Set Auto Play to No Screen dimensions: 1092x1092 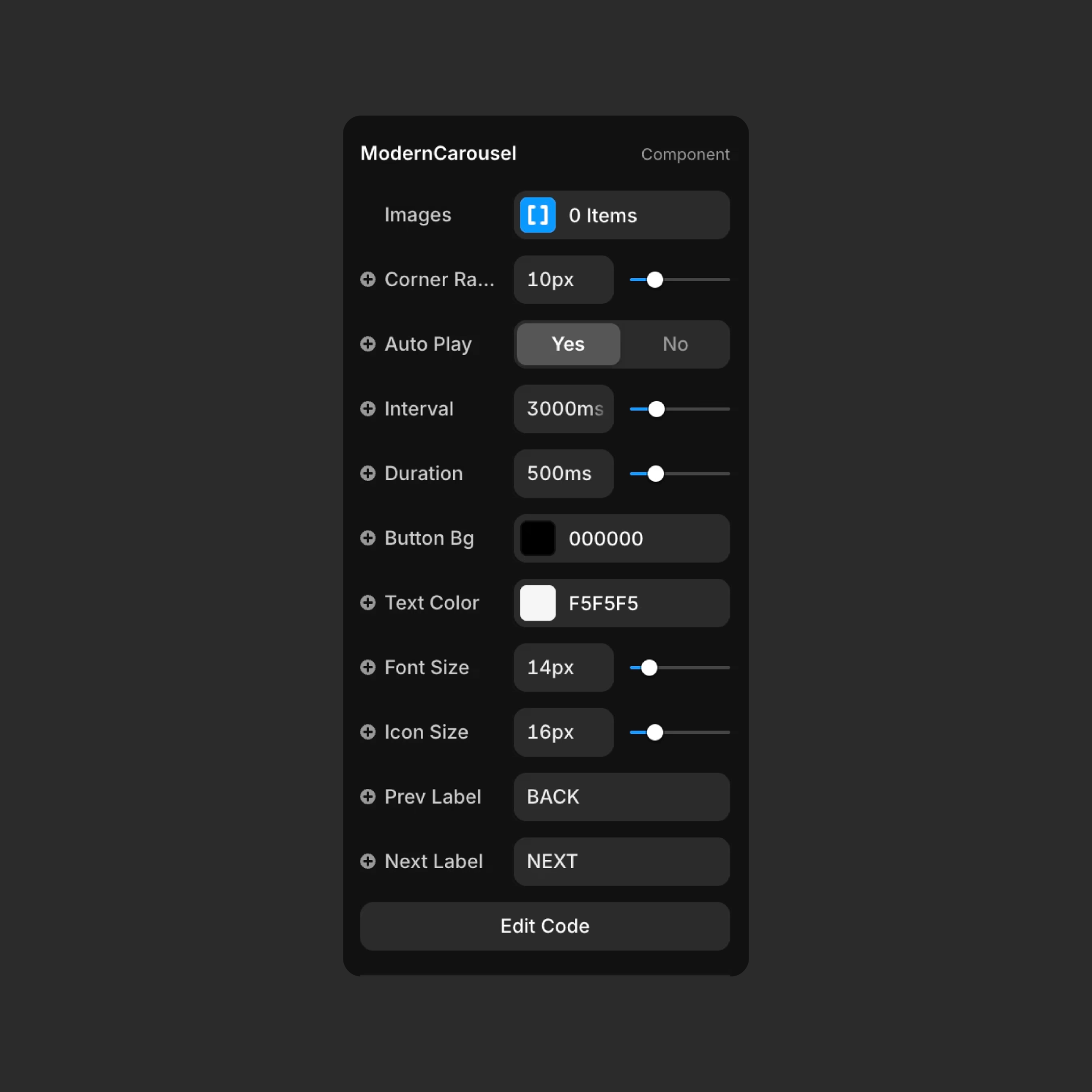pyautogui.click(x=675, y=344)
